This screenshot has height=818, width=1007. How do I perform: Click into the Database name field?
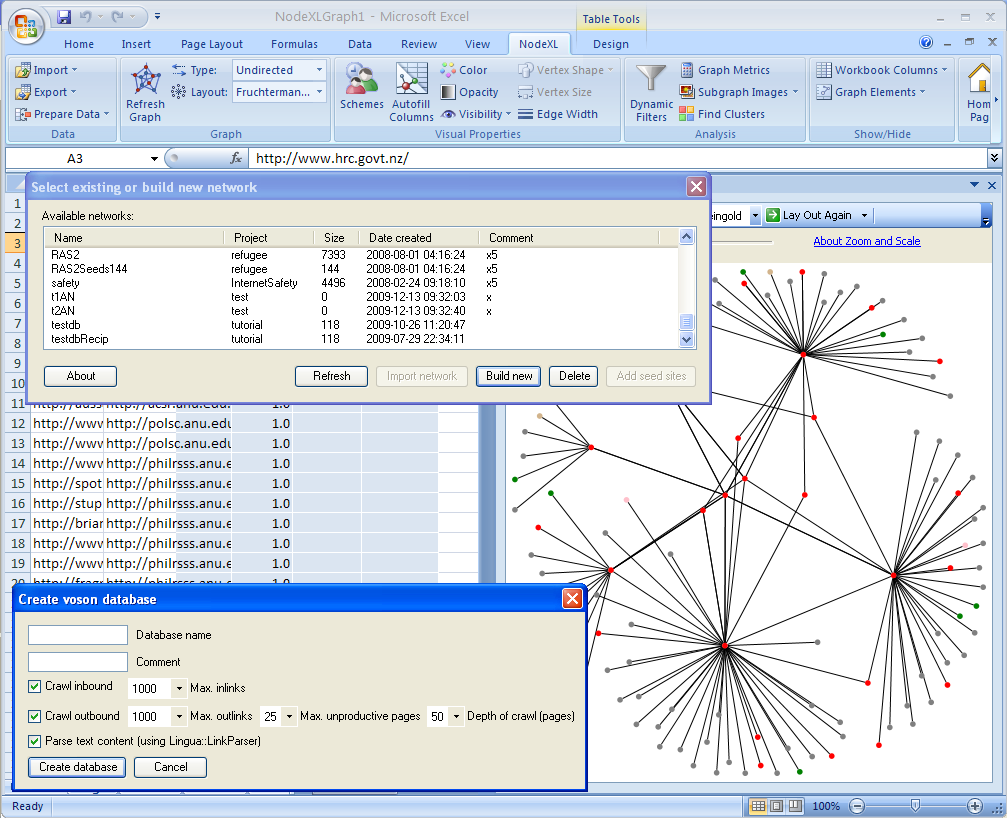(x=78, y=635)
